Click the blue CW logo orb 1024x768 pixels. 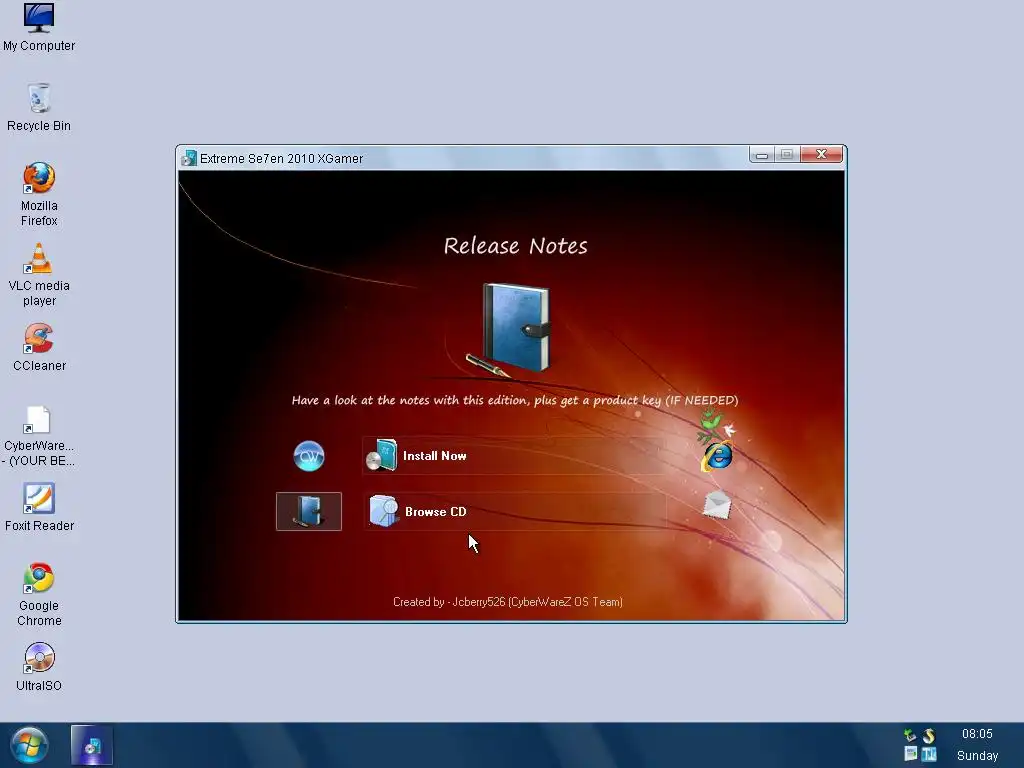[309, 456]
